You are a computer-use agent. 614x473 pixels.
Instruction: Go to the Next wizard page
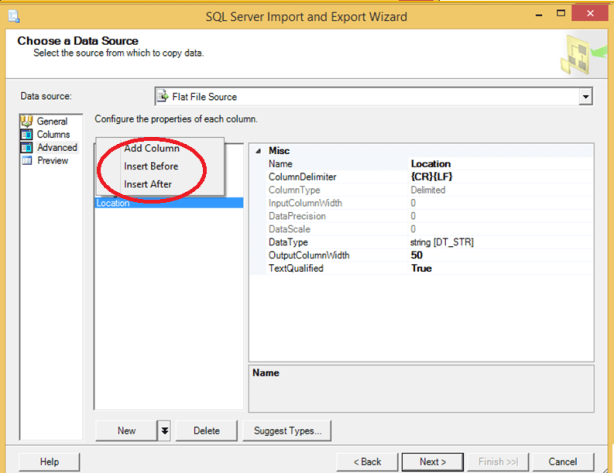432,462
